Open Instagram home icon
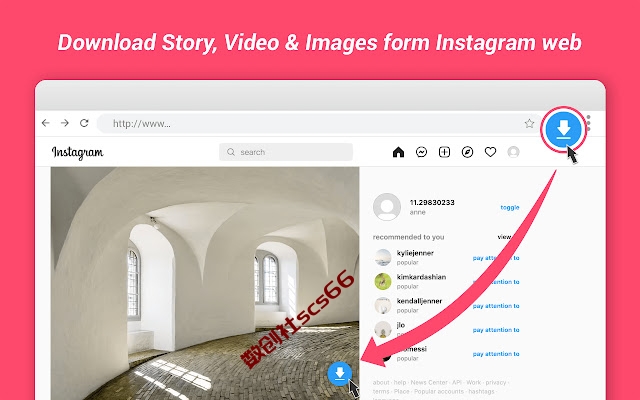 pos(398,152)
